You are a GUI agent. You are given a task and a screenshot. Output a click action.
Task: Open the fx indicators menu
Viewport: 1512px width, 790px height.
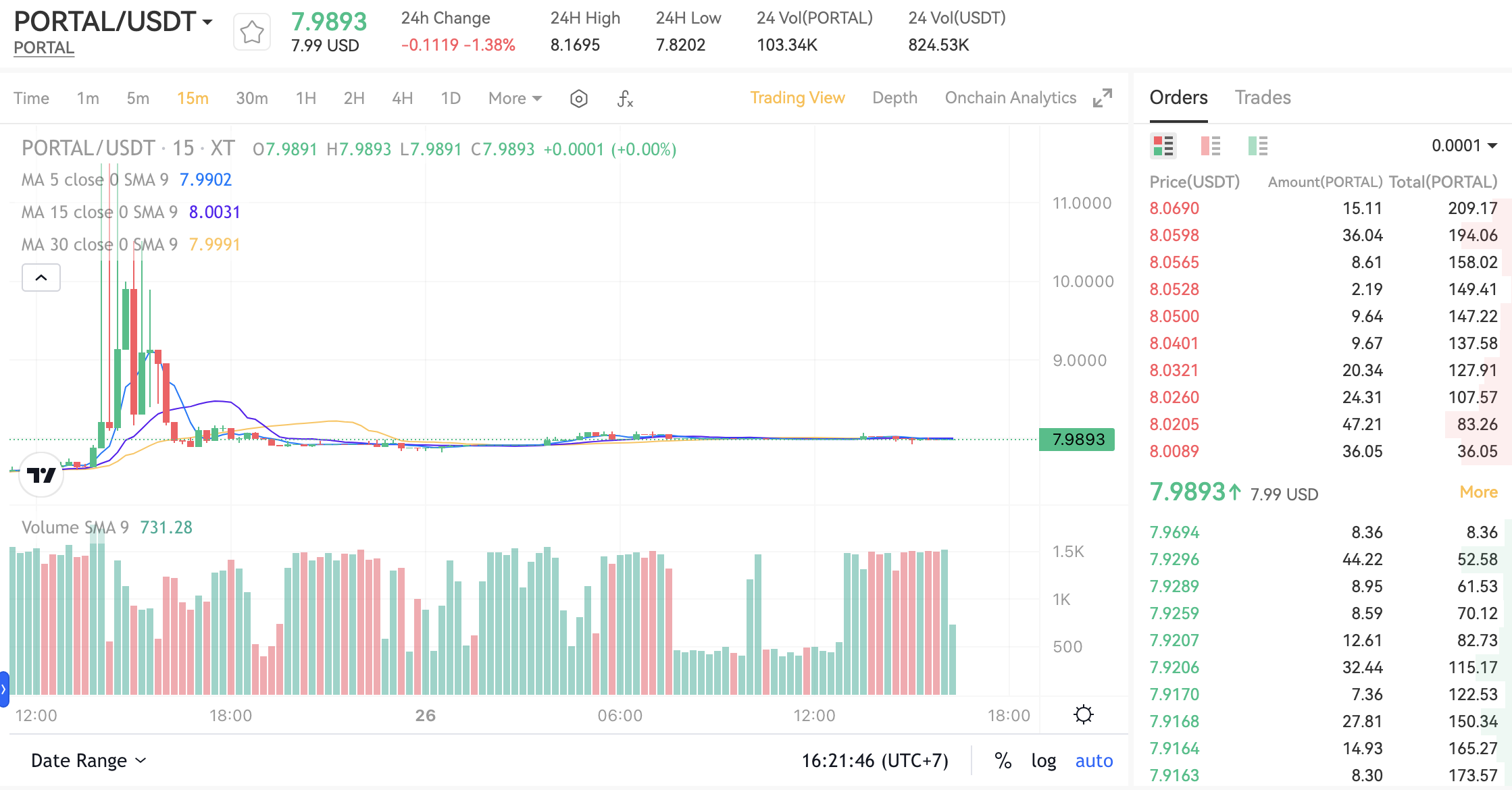(x=625, y=99)
